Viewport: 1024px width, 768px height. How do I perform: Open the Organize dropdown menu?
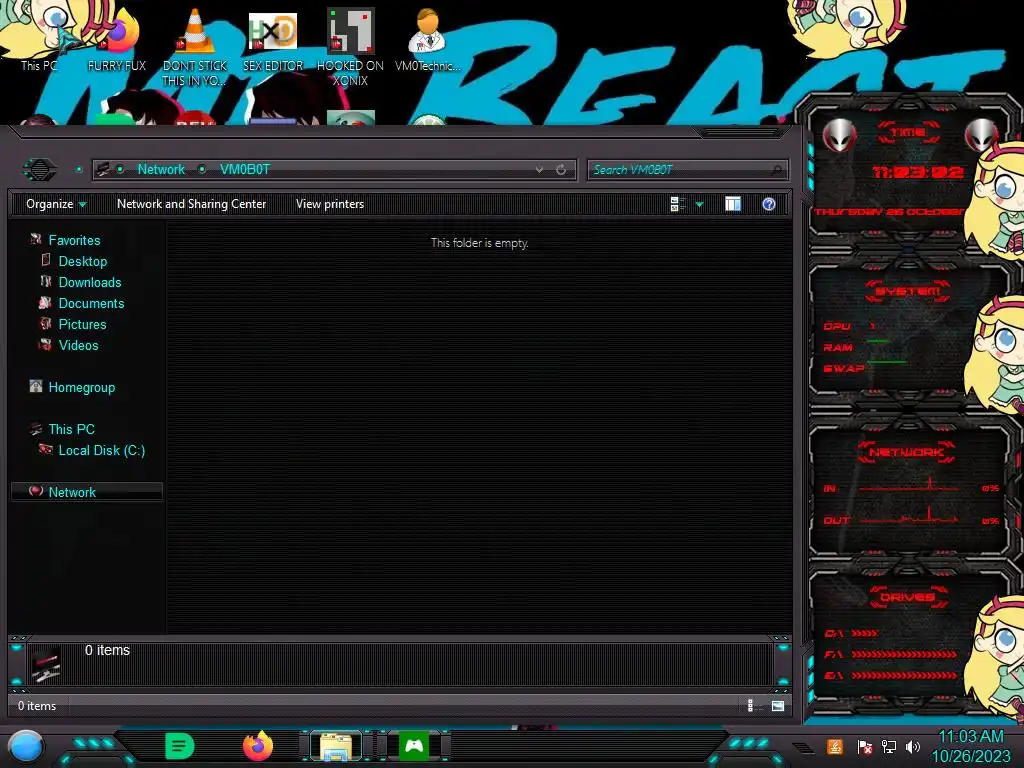click(56, 204)
